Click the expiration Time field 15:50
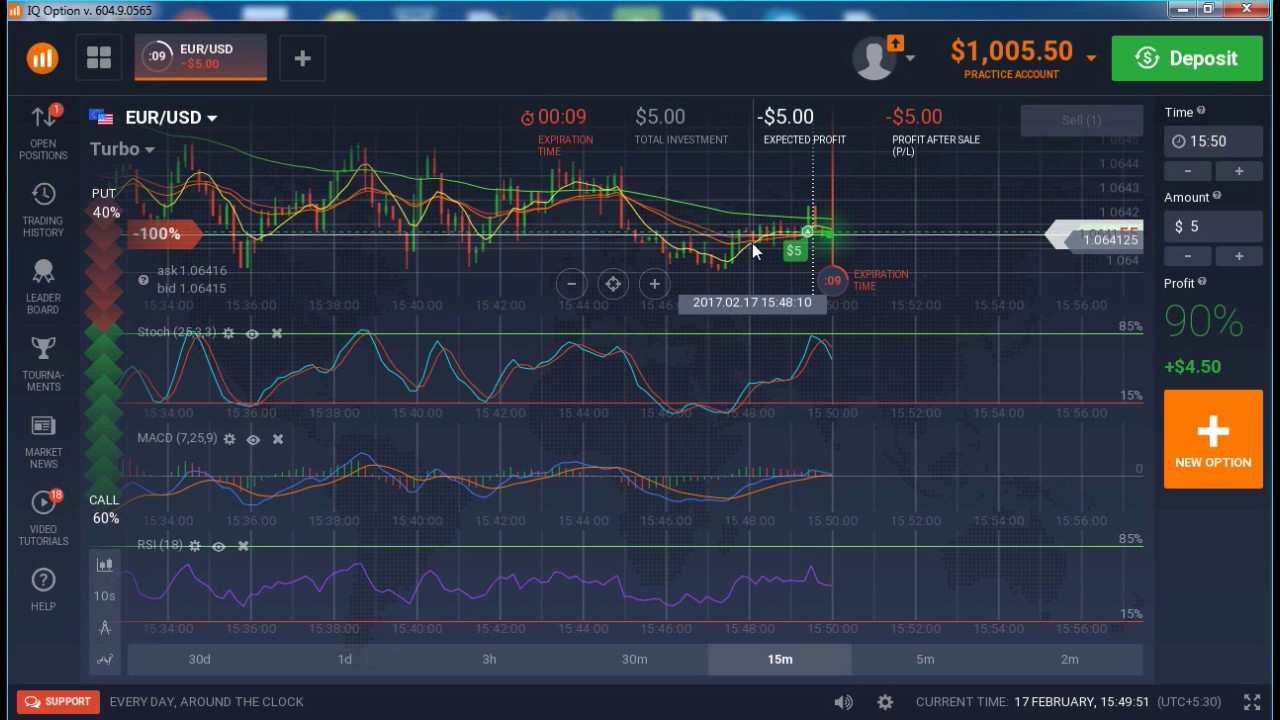The height and width of the screenshot is (720, 1280). click(x=1213, y=142)
